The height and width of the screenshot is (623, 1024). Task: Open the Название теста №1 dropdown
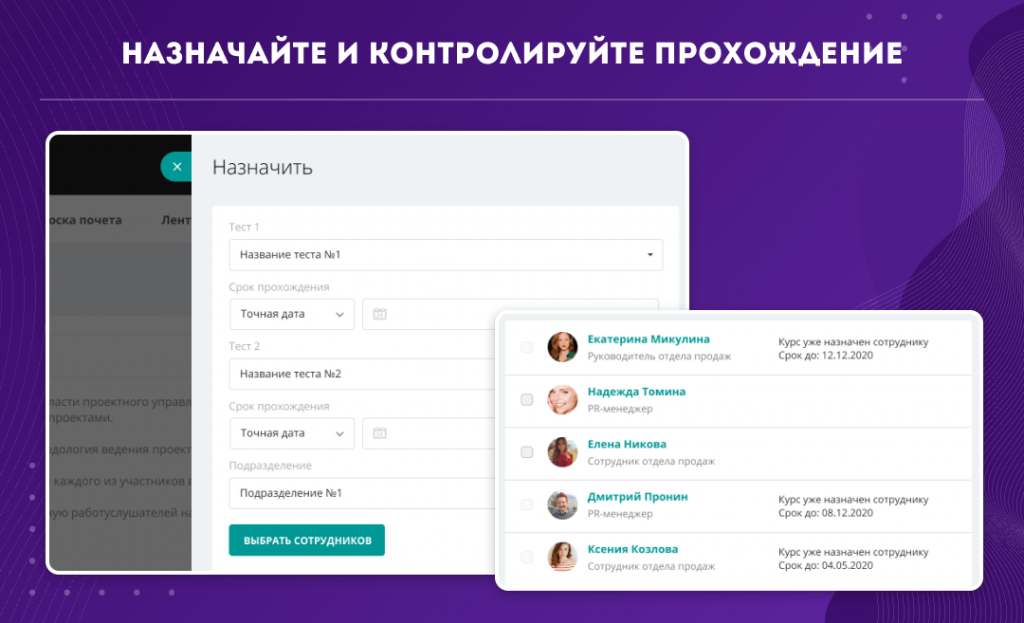click(445, 255)
